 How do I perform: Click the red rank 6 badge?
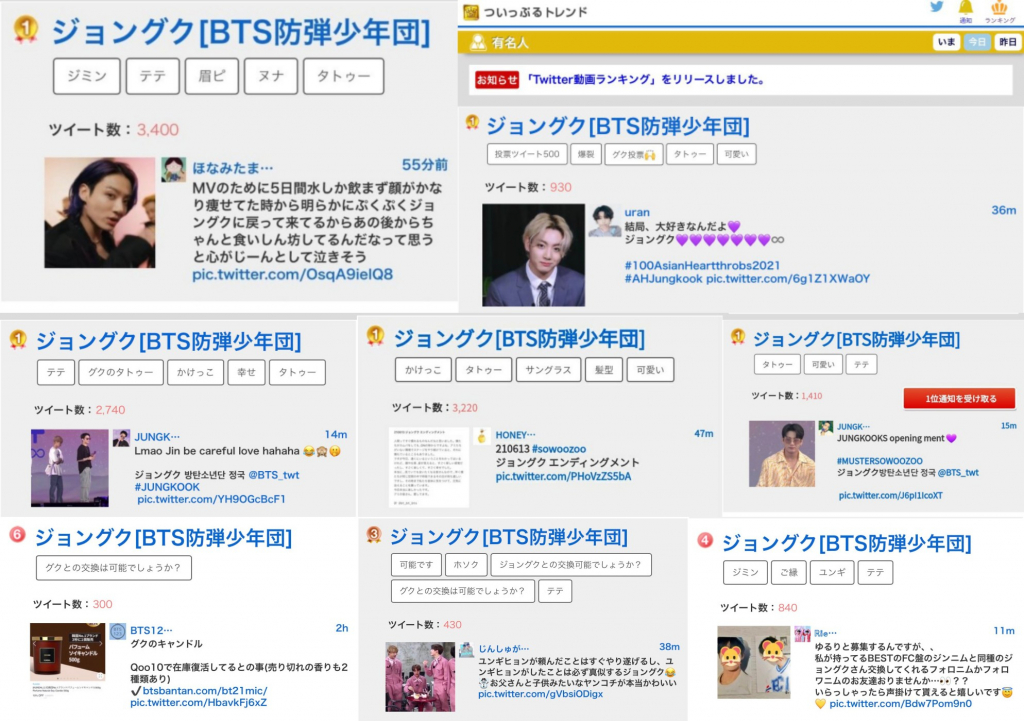pos(17,535)
